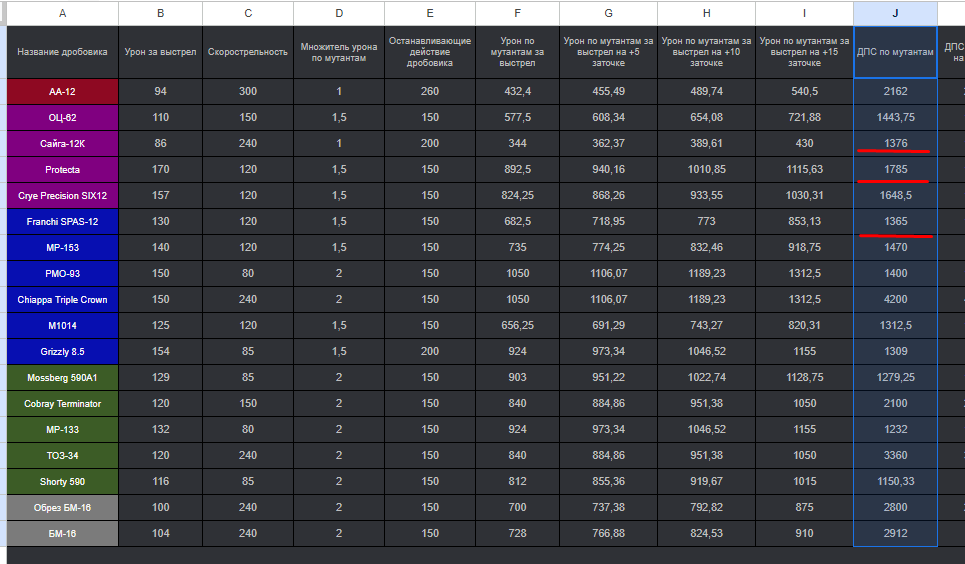Click AA-12 fire rate 300
Image resolution: width=965 pixels, height=564 pixels.
[x=248, y=91]
